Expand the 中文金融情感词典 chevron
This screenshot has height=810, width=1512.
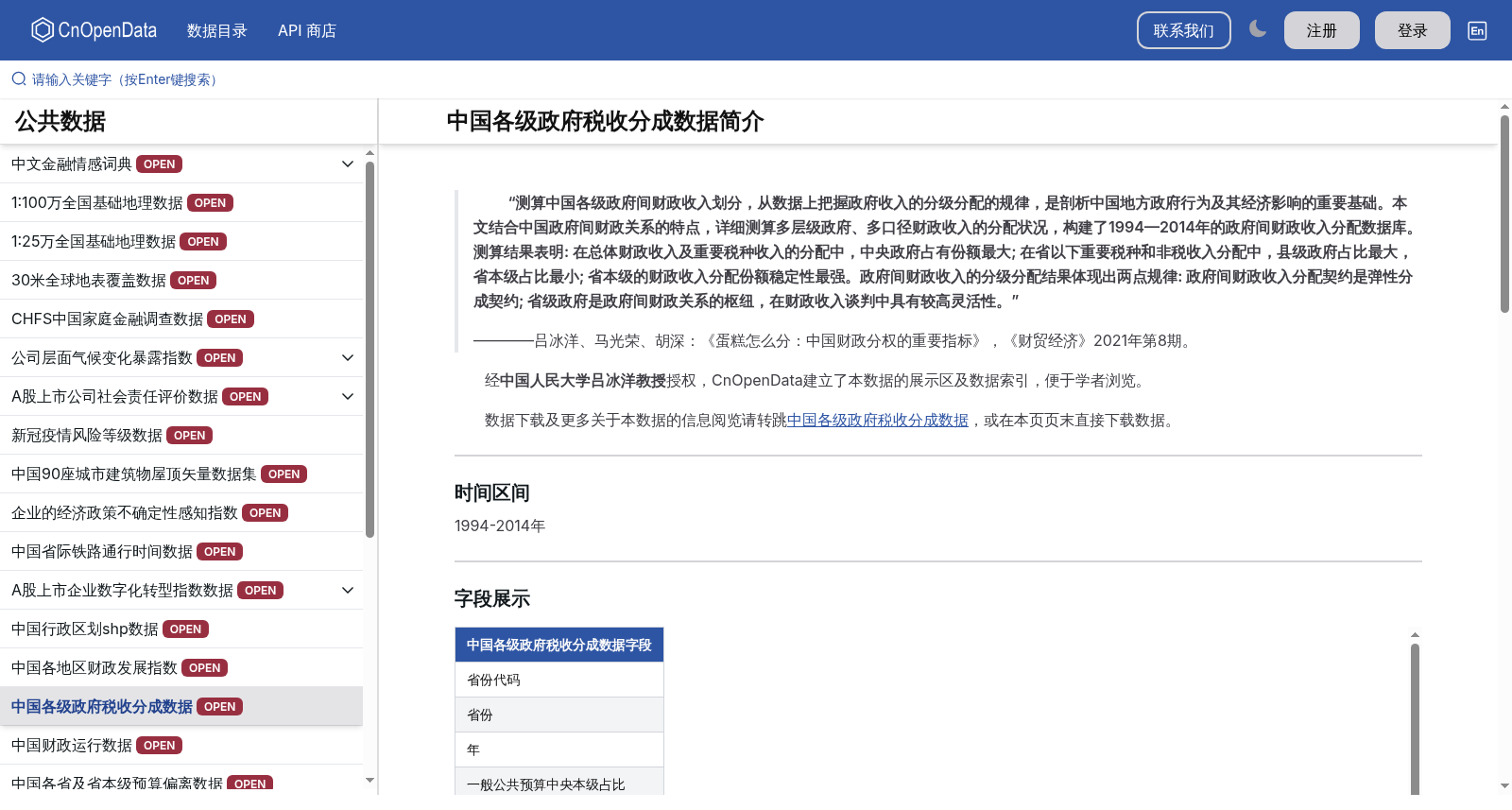[x=348, y=164]
